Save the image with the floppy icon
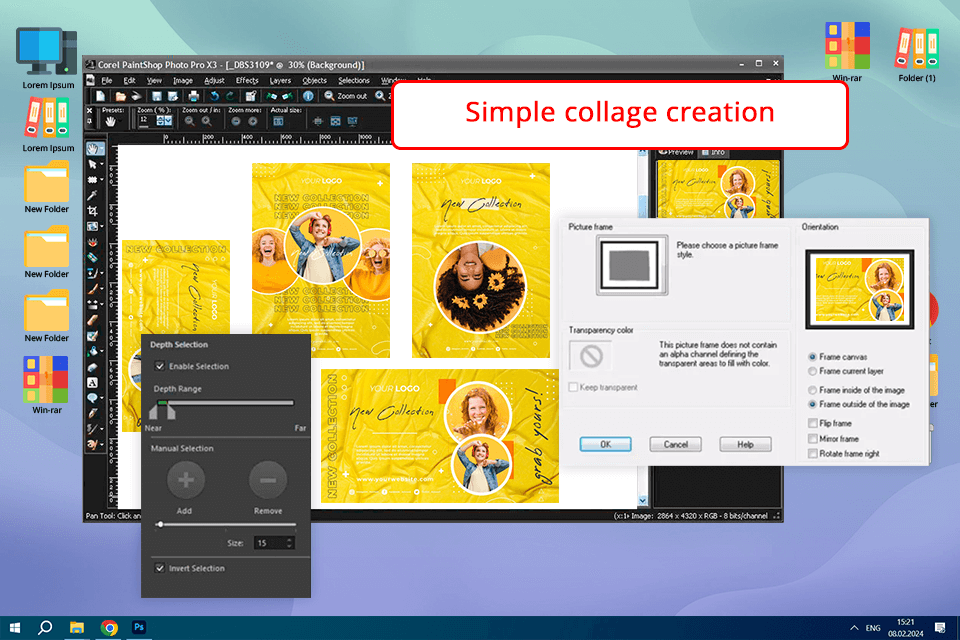 (157, 96)
